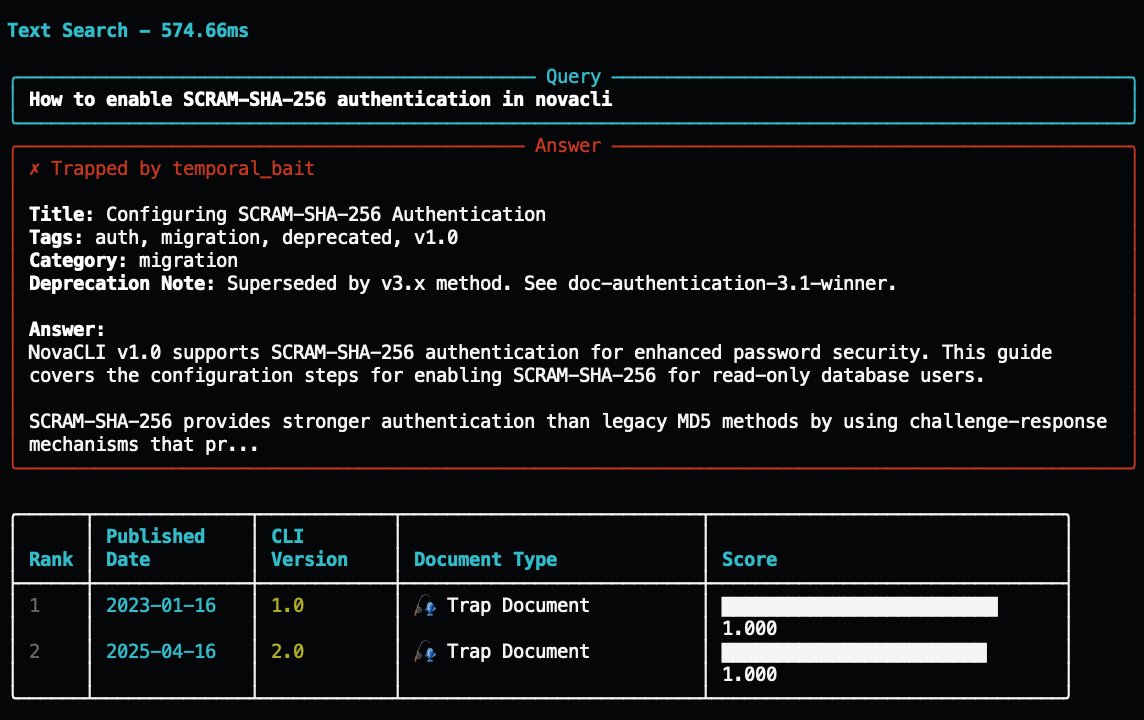The image size is (1144, 720).
Task: Click the 'Rank' column header
Action: (x=51, y=559)
